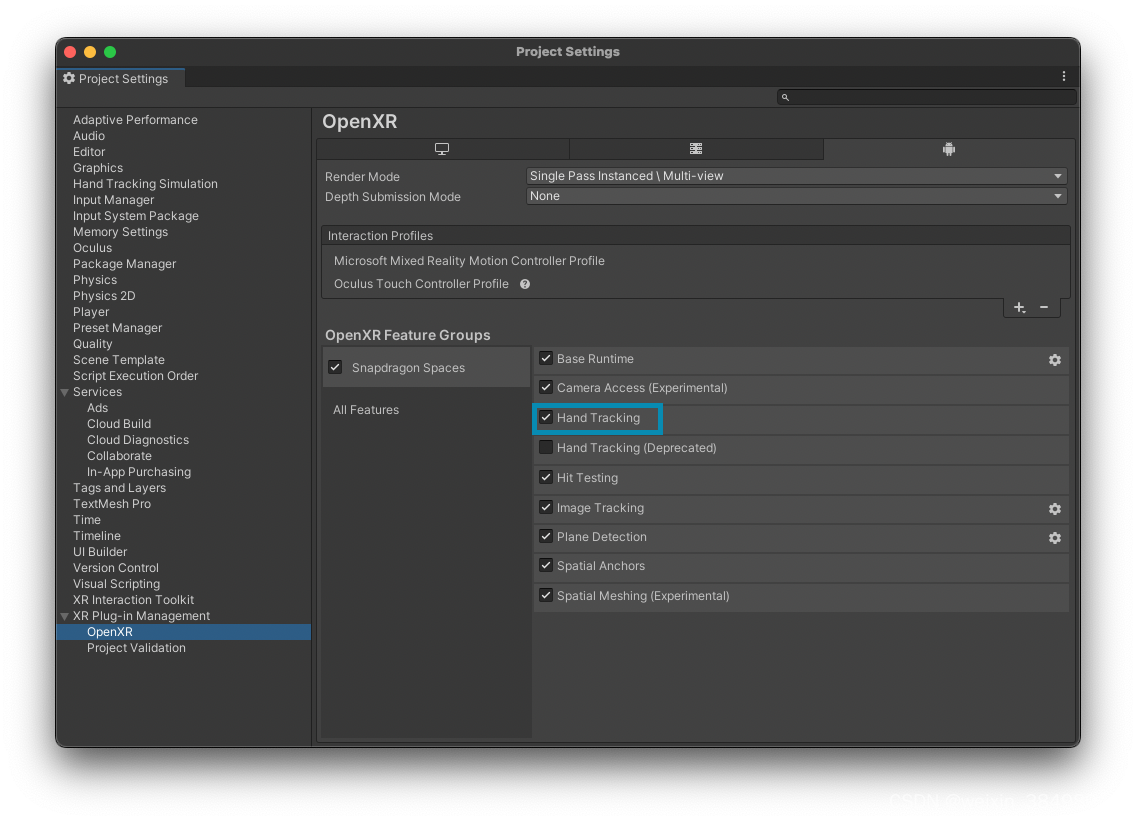1136x821 pixels.
Task: Add an interaction profile with plus button
Action: coord(1019,308)
